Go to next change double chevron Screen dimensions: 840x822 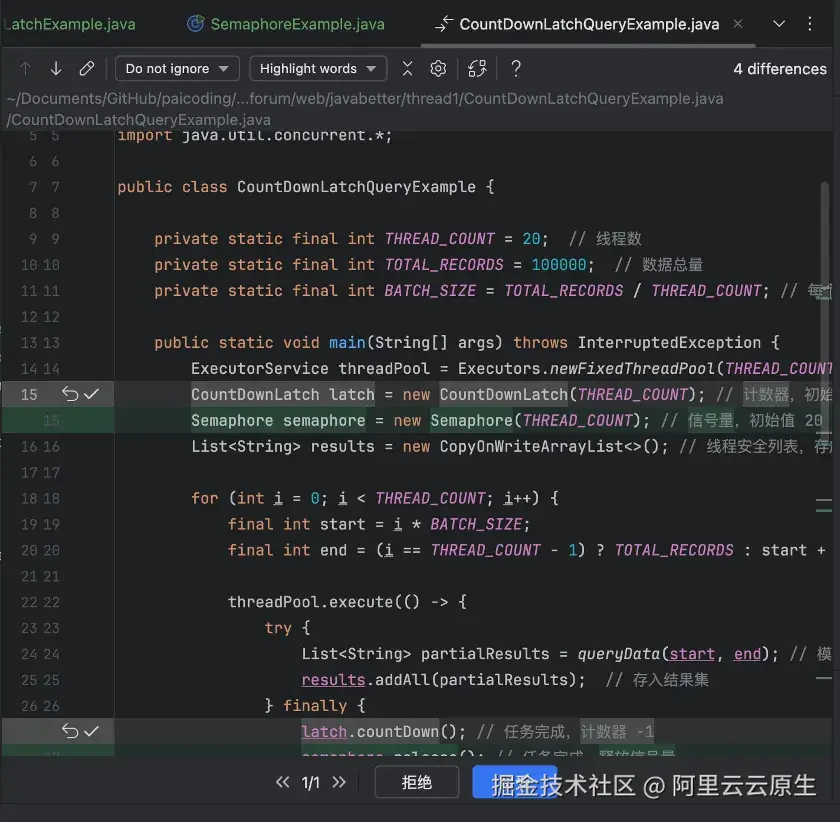339,782
